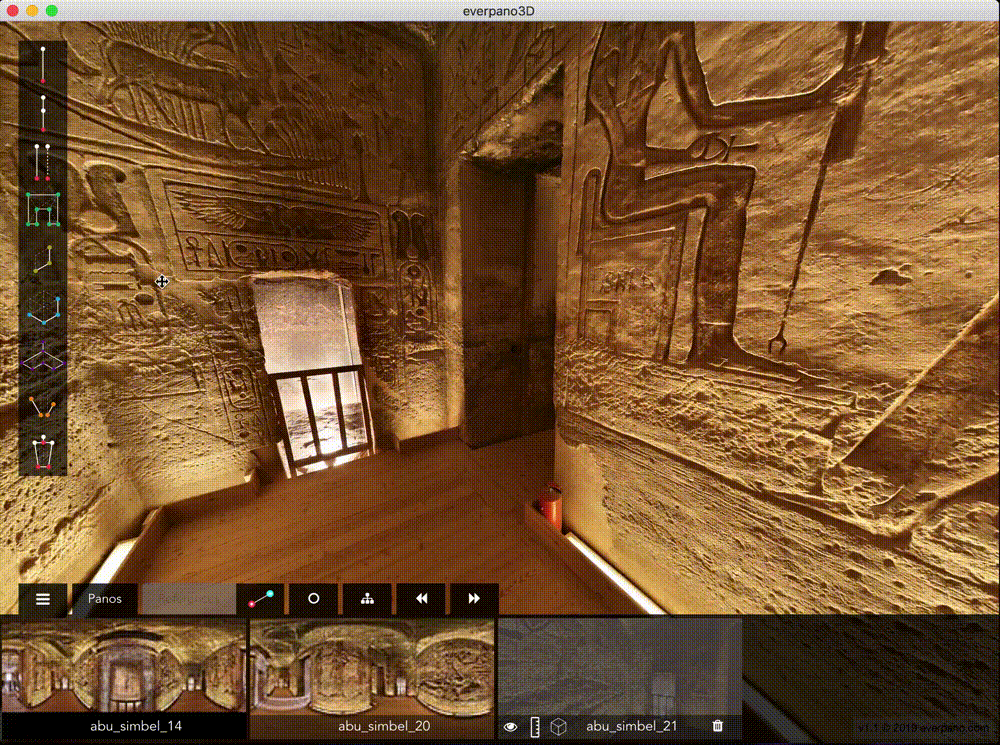Select the green doorway shape tool
The image size is (1000, 745).
coord(43,209)
